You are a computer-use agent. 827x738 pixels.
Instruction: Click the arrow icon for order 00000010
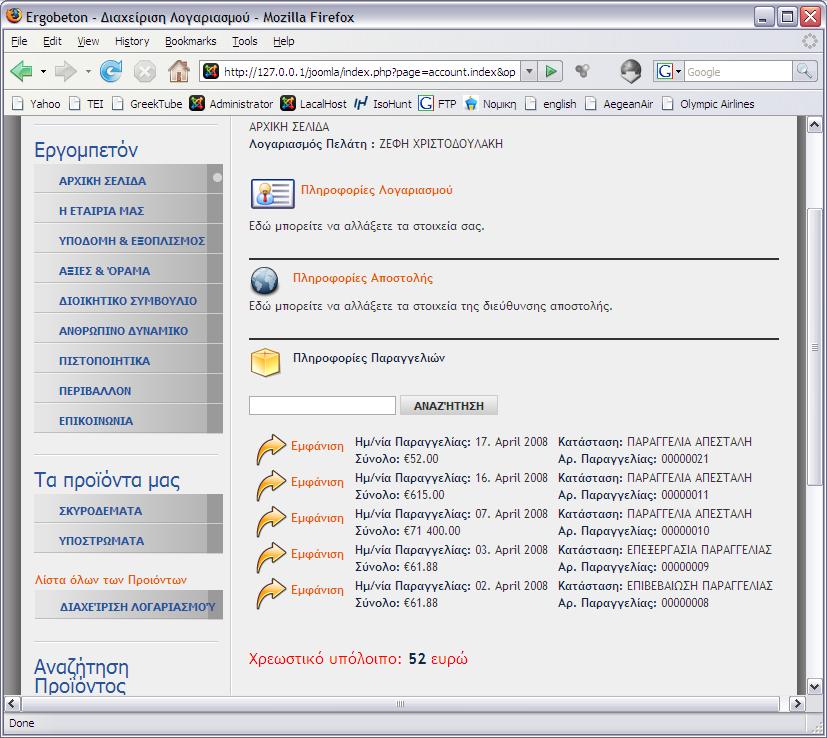pyautogui.click(x=271, y=521)
